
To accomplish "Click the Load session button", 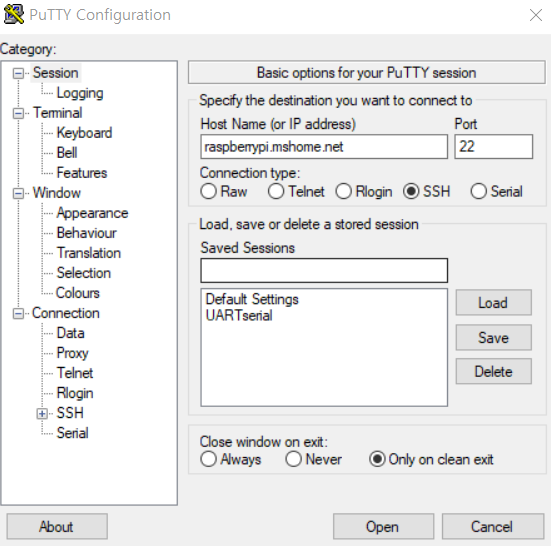I will [x=493, y=303].
